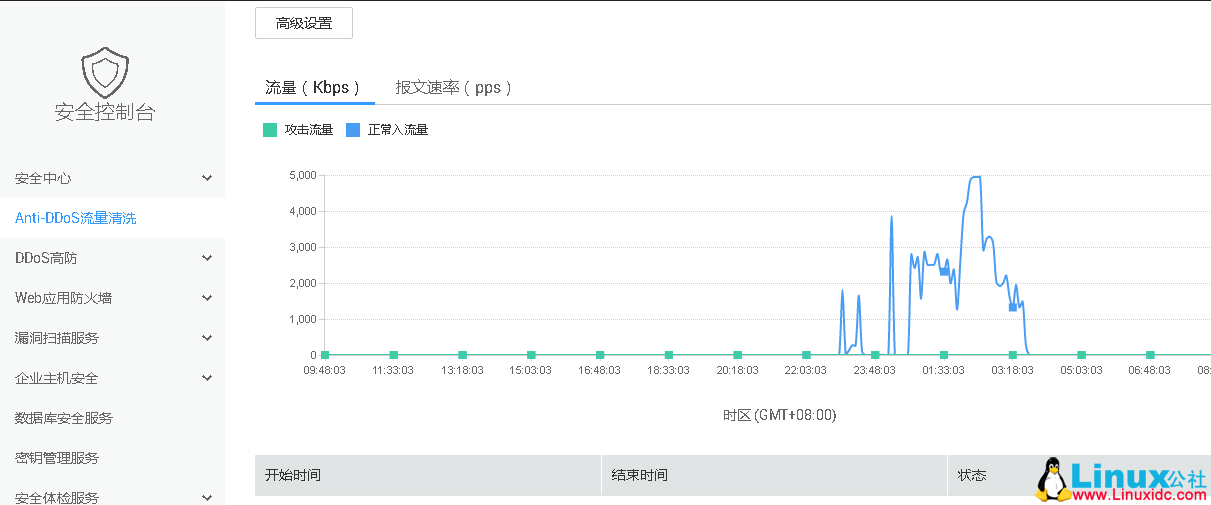Viewport: 1211px width, 505px height.
Task: Click attack traffic marker at 05:03:03
Action: point(1081,355)
